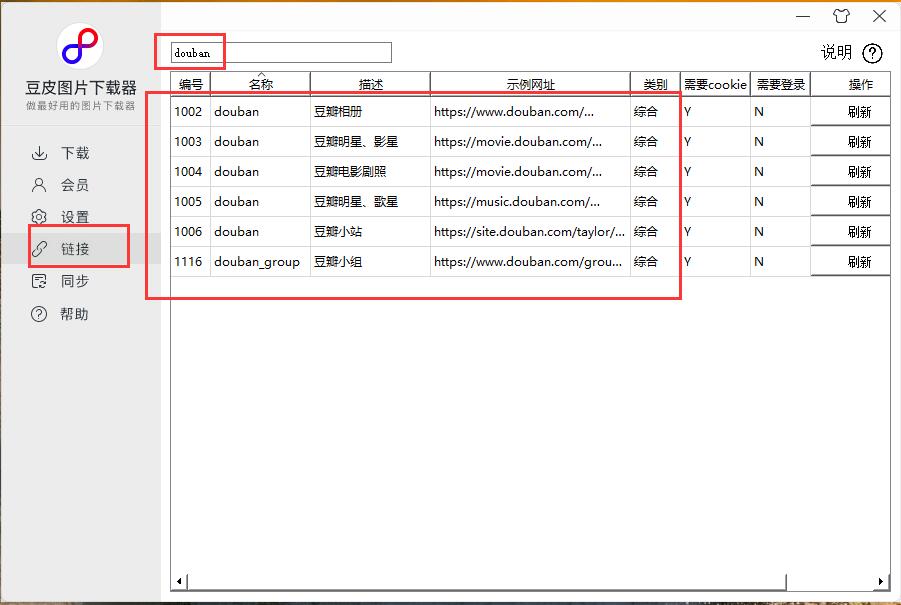
Task: Click the https://www.douban.com/grou... URL cell
Action: [530, 261]
